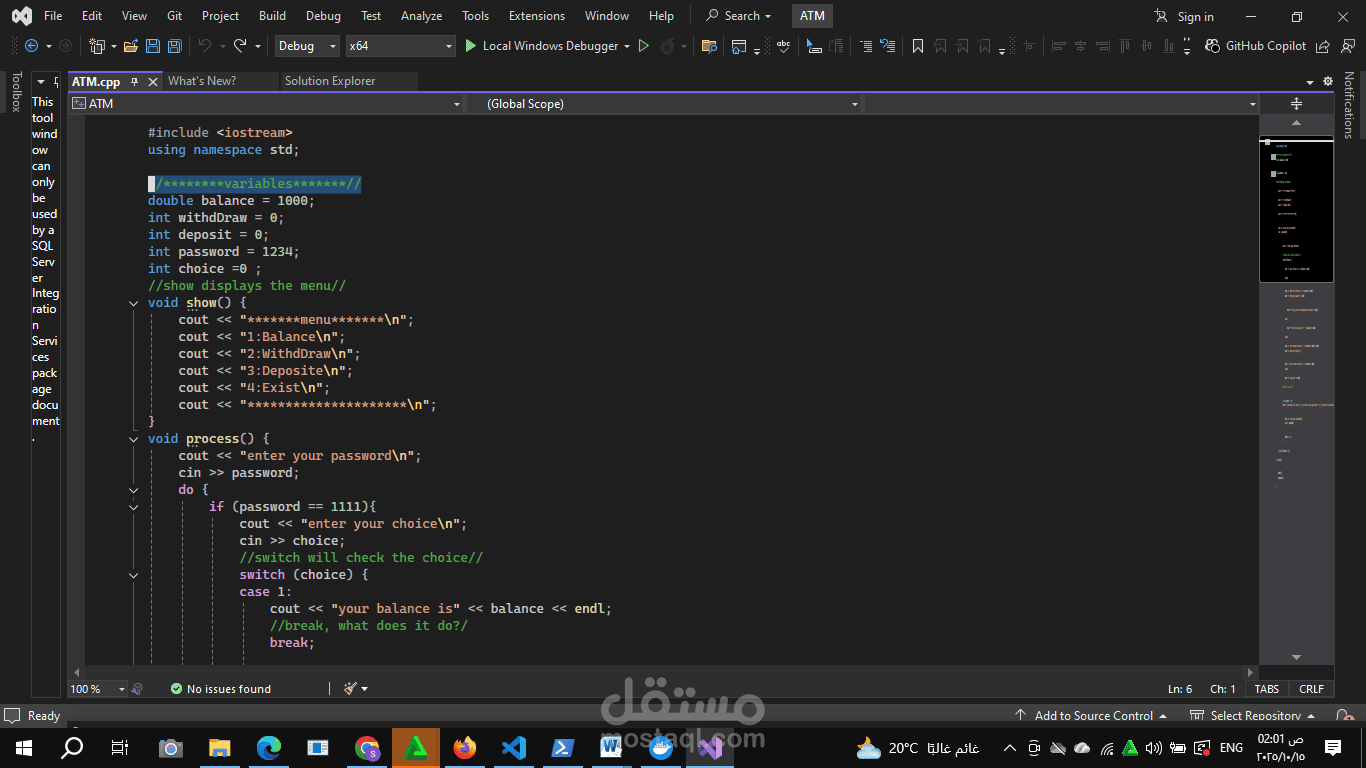Screen dimensions: 1366x768
Task: Open the 100 % zoom level dropdown
Action: 98,689
